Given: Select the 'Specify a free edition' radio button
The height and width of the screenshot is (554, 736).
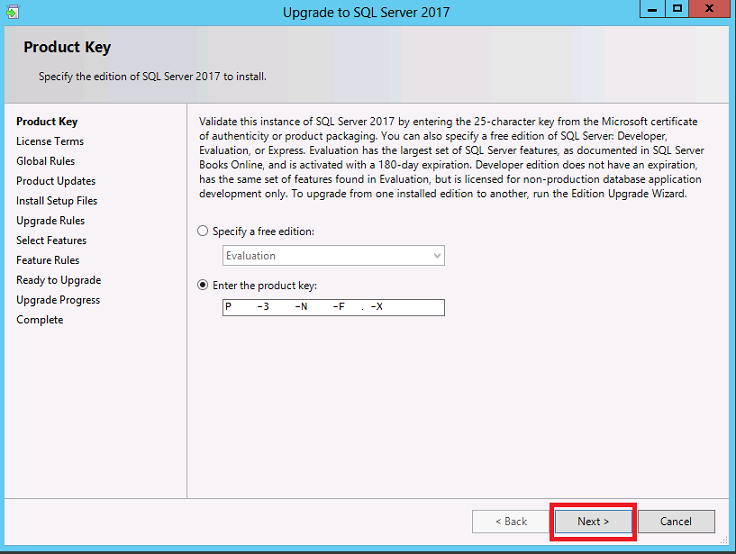Looking at the screenshot, I should (202, 231).
